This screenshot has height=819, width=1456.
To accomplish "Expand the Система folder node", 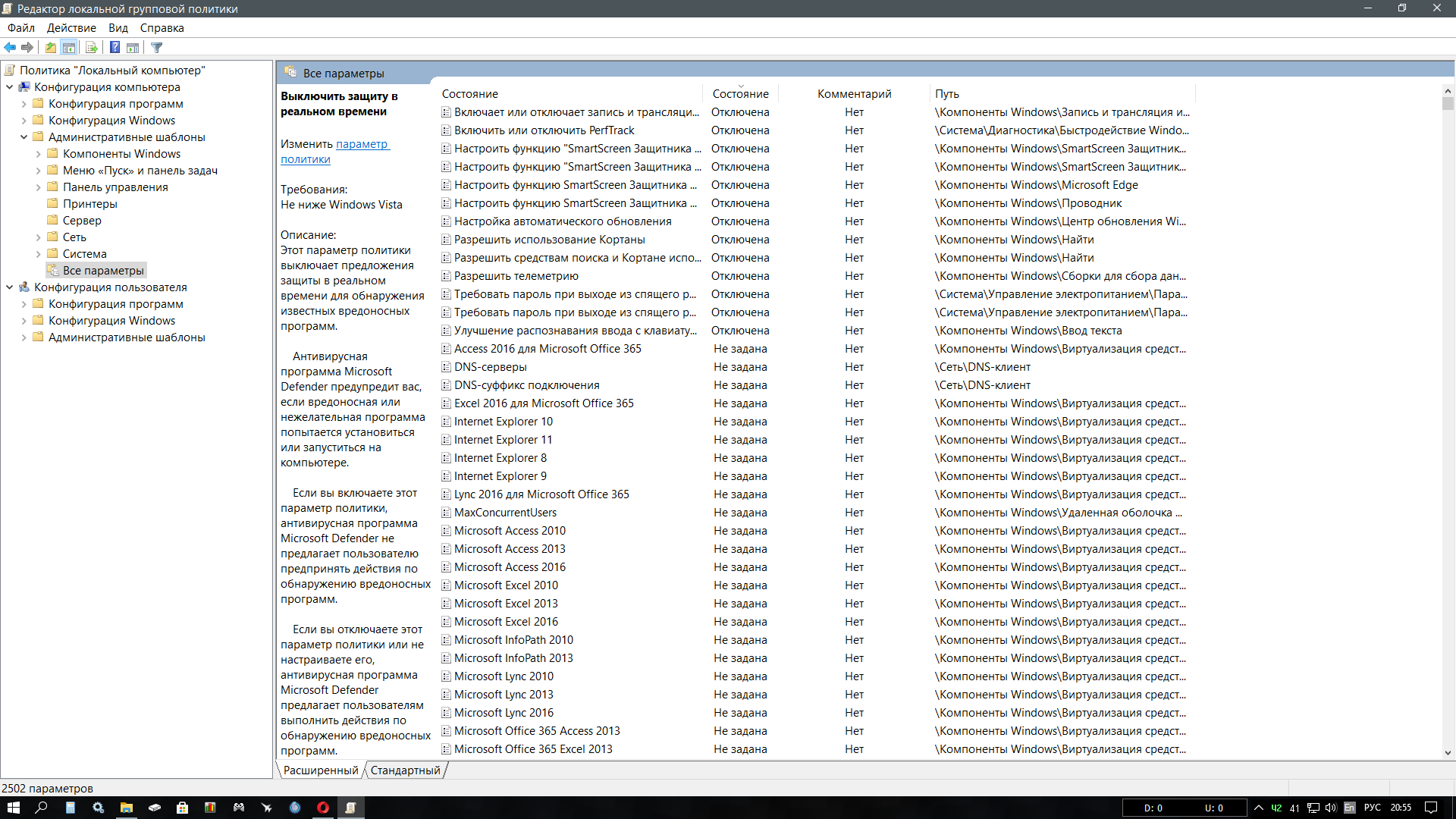I will [x=38, y=254].
